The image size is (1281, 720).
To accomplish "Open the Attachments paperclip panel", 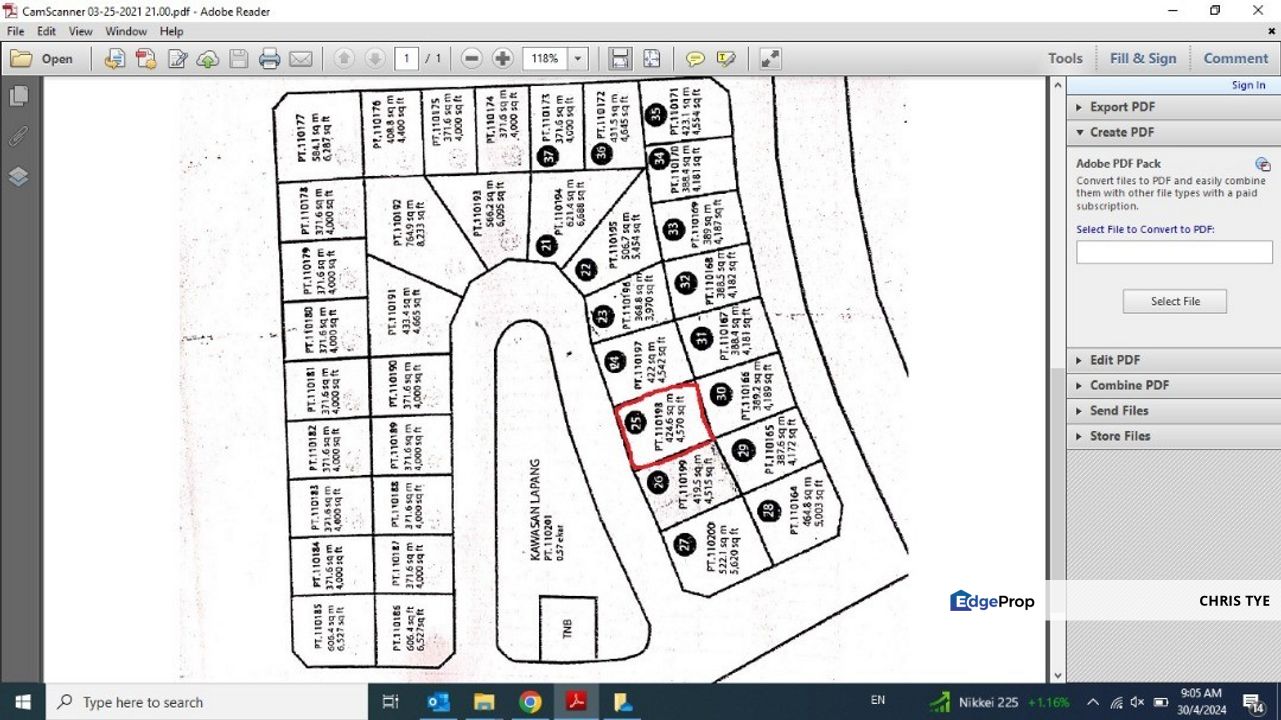I will coord(17,135).
